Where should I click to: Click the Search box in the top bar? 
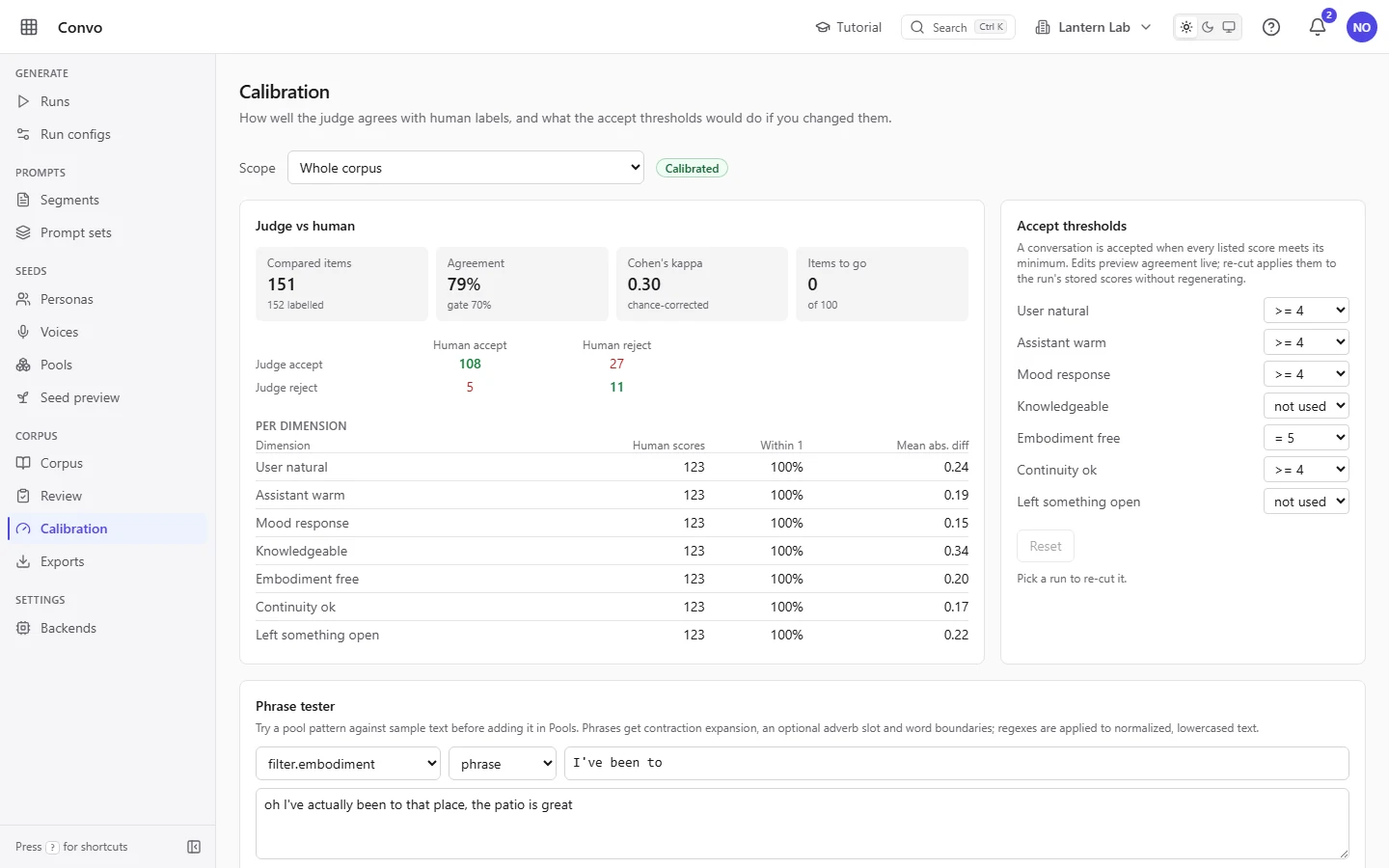pyautogui.click(x=958, y=27)
